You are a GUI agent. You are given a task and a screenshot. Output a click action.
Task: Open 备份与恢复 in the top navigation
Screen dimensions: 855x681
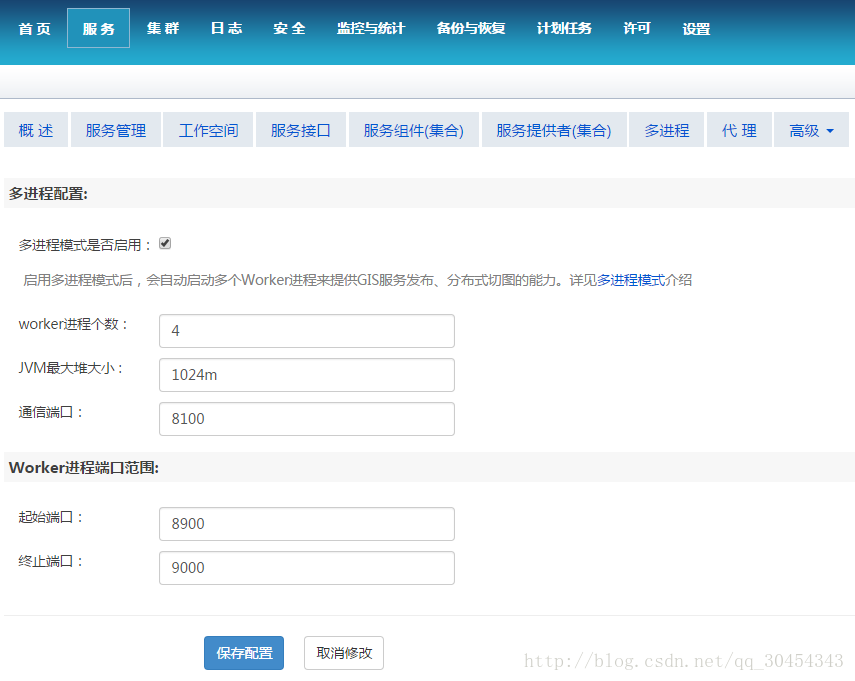471,28
